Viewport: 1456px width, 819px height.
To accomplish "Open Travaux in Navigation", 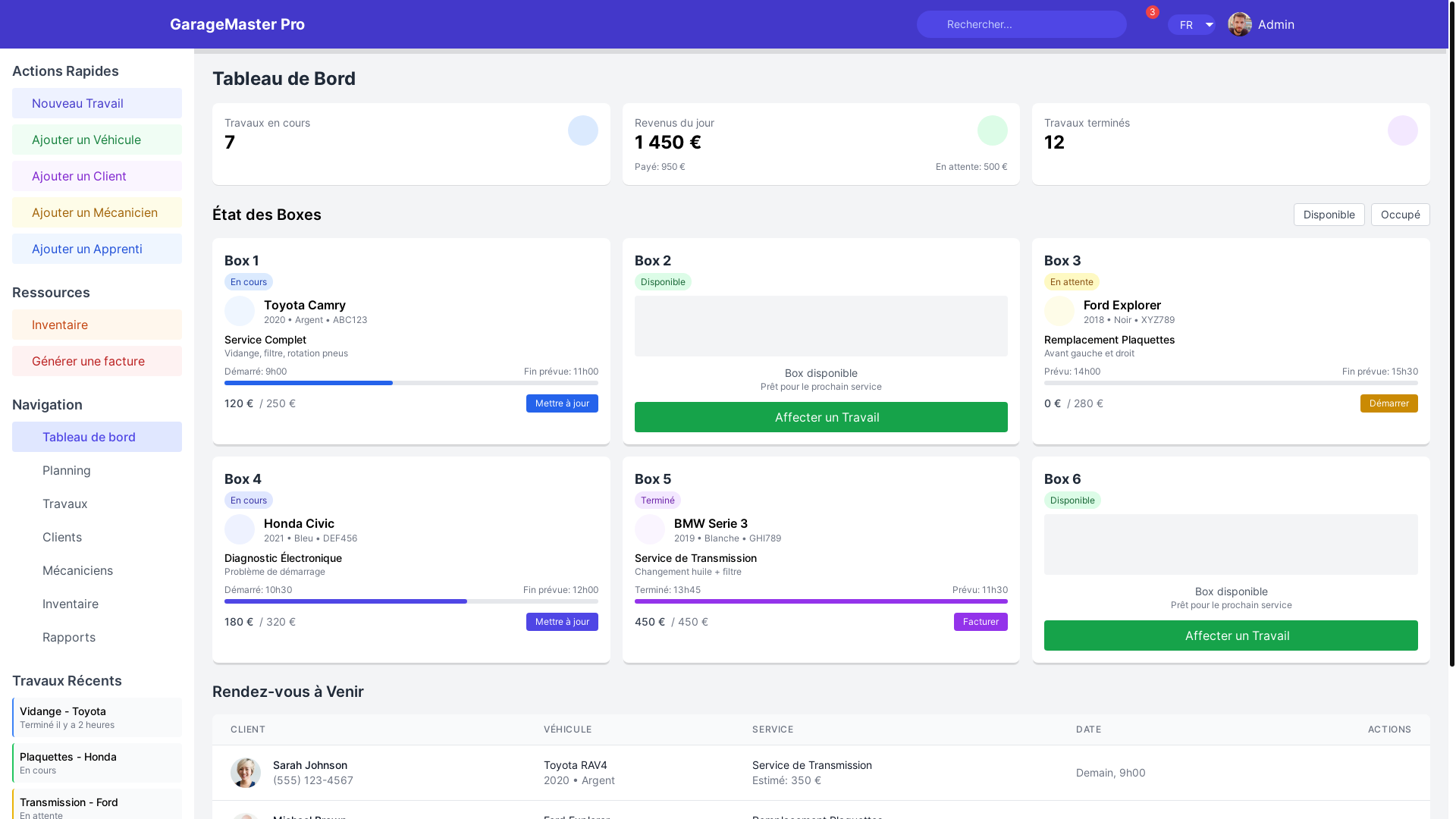I will [x=97, y=504].
